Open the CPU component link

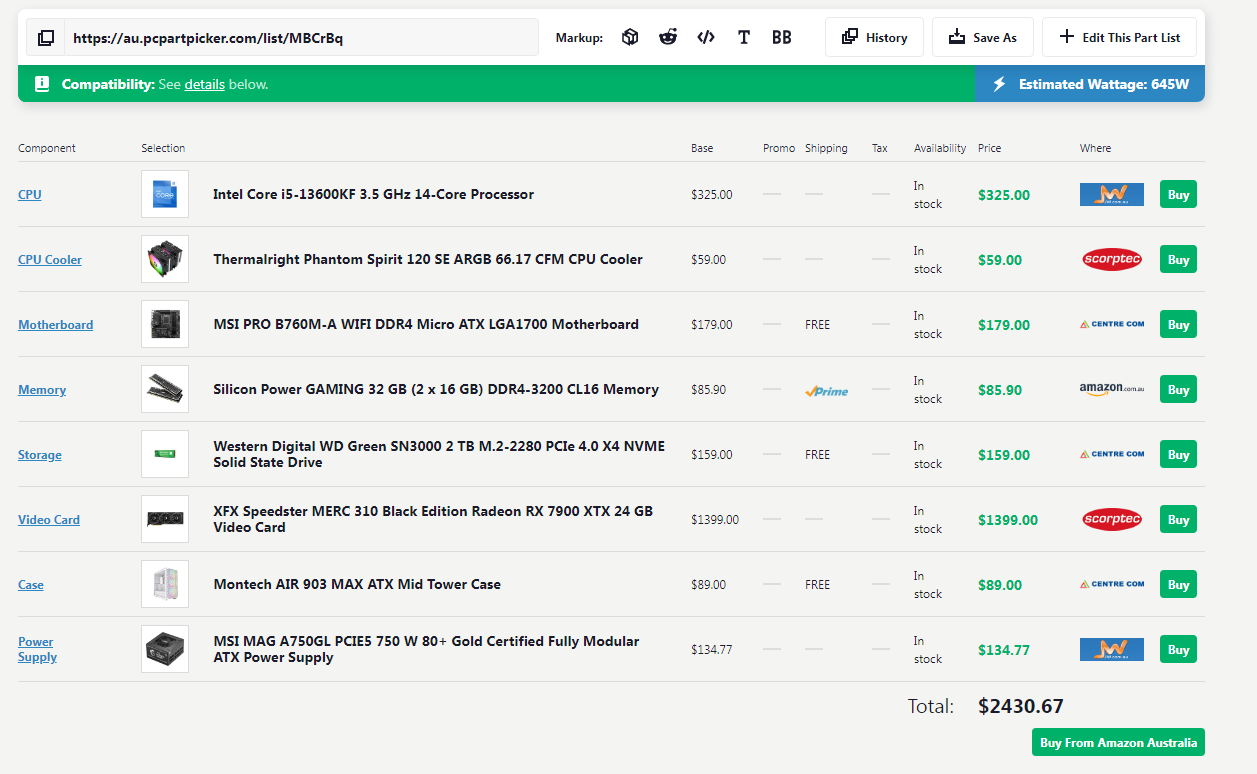[30, 194]
